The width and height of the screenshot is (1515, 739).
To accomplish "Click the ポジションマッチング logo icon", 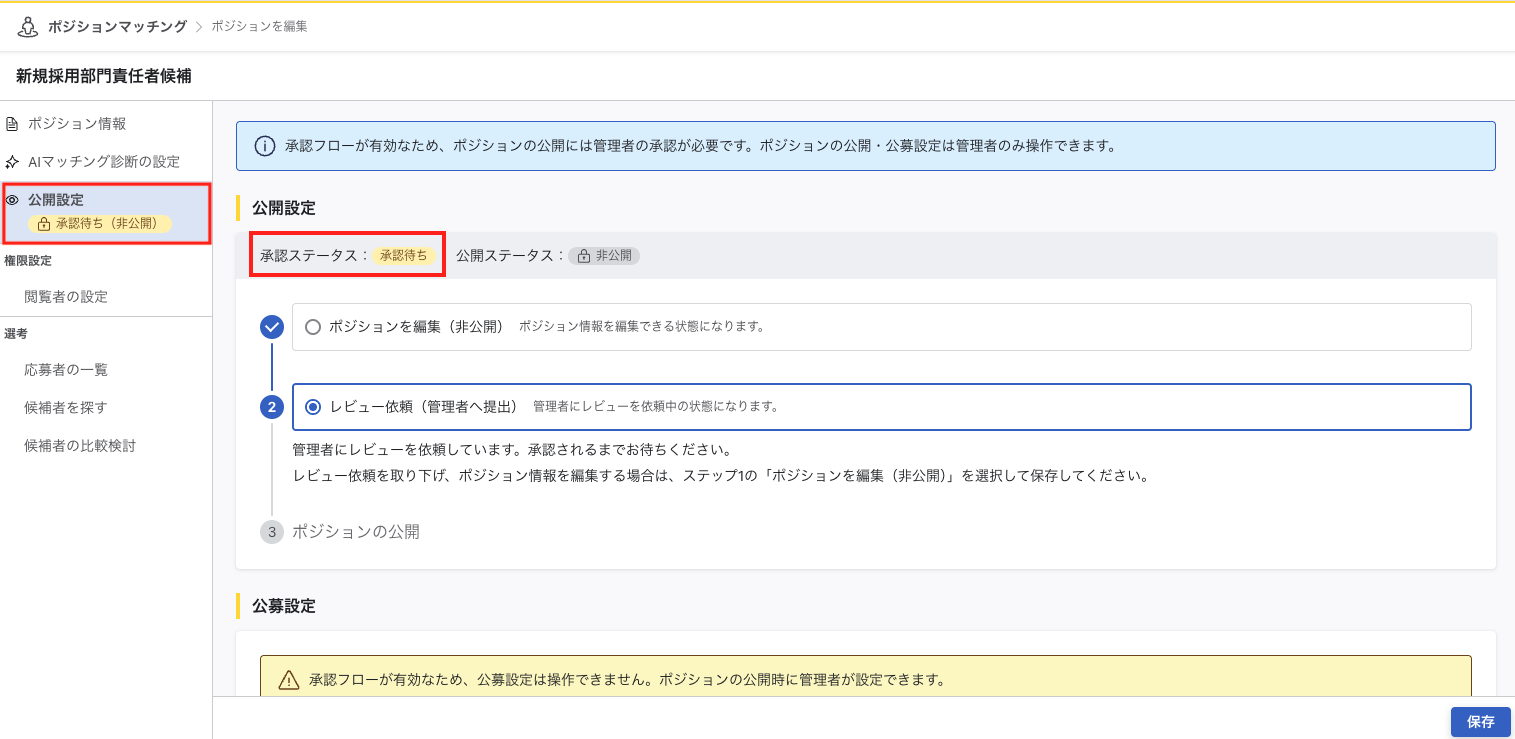I will point(28,27).
